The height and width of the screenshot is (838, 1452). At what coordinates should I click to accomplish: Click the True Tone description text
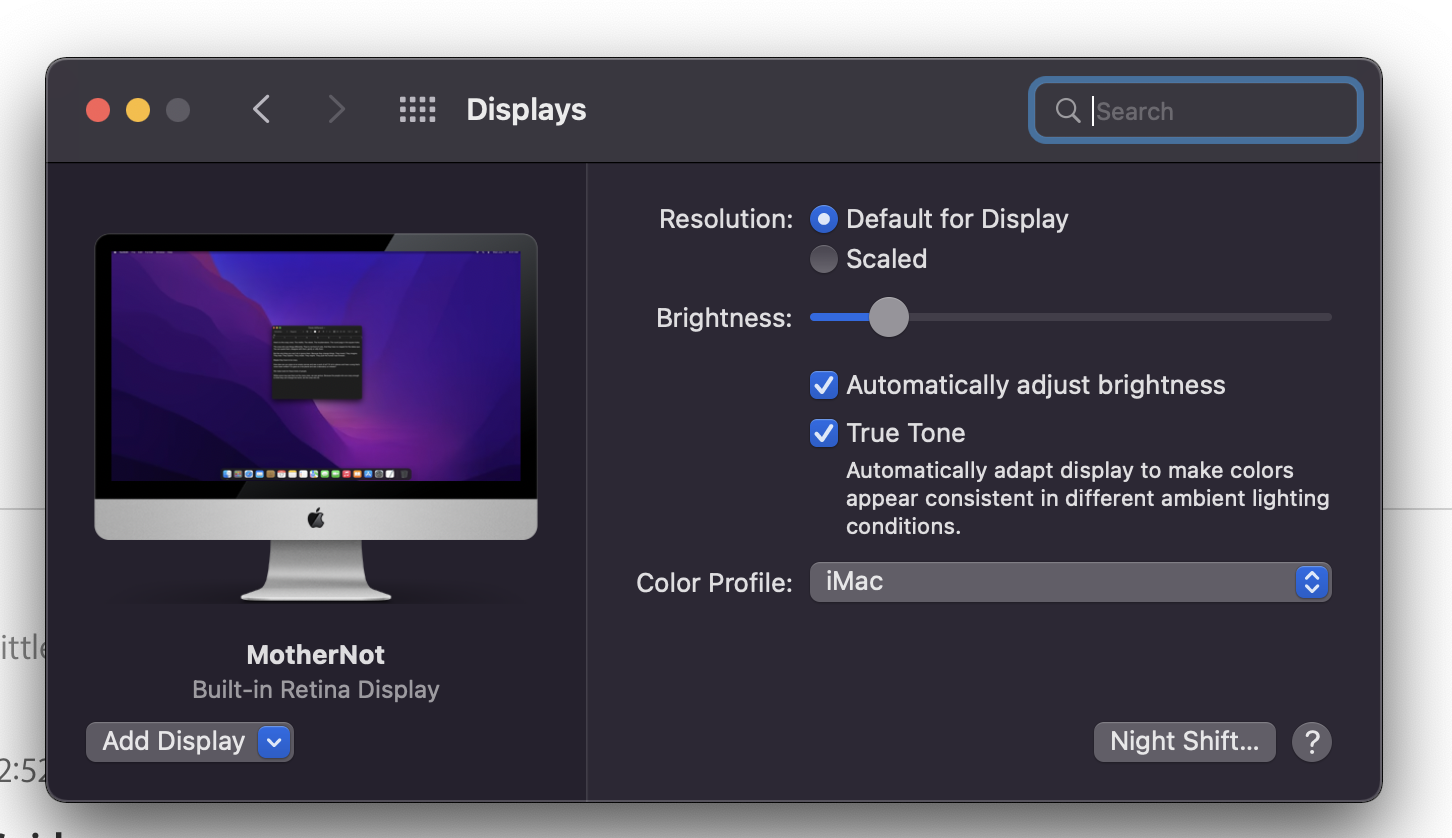[1088, 498]
